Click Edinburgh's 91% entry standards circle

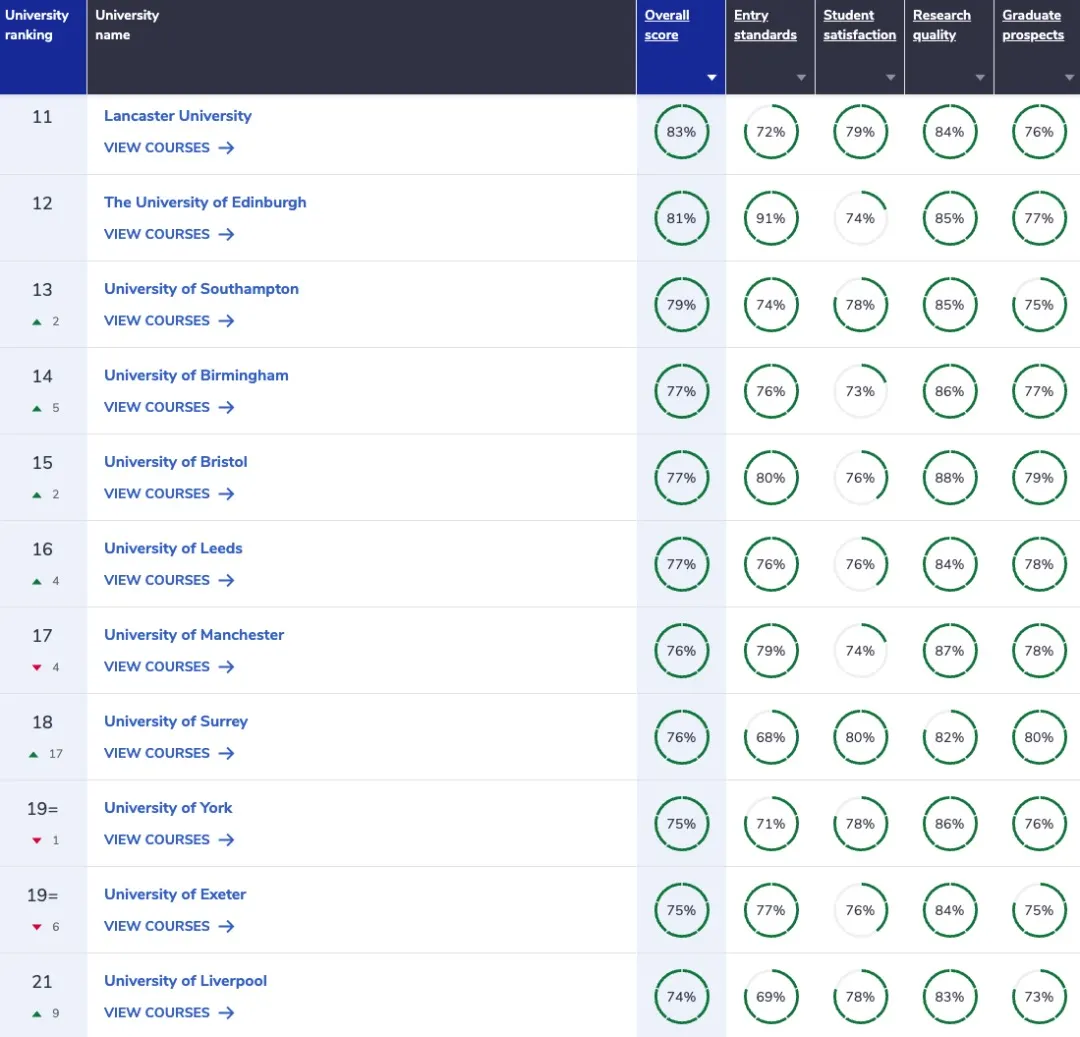(x=770, y=218)
